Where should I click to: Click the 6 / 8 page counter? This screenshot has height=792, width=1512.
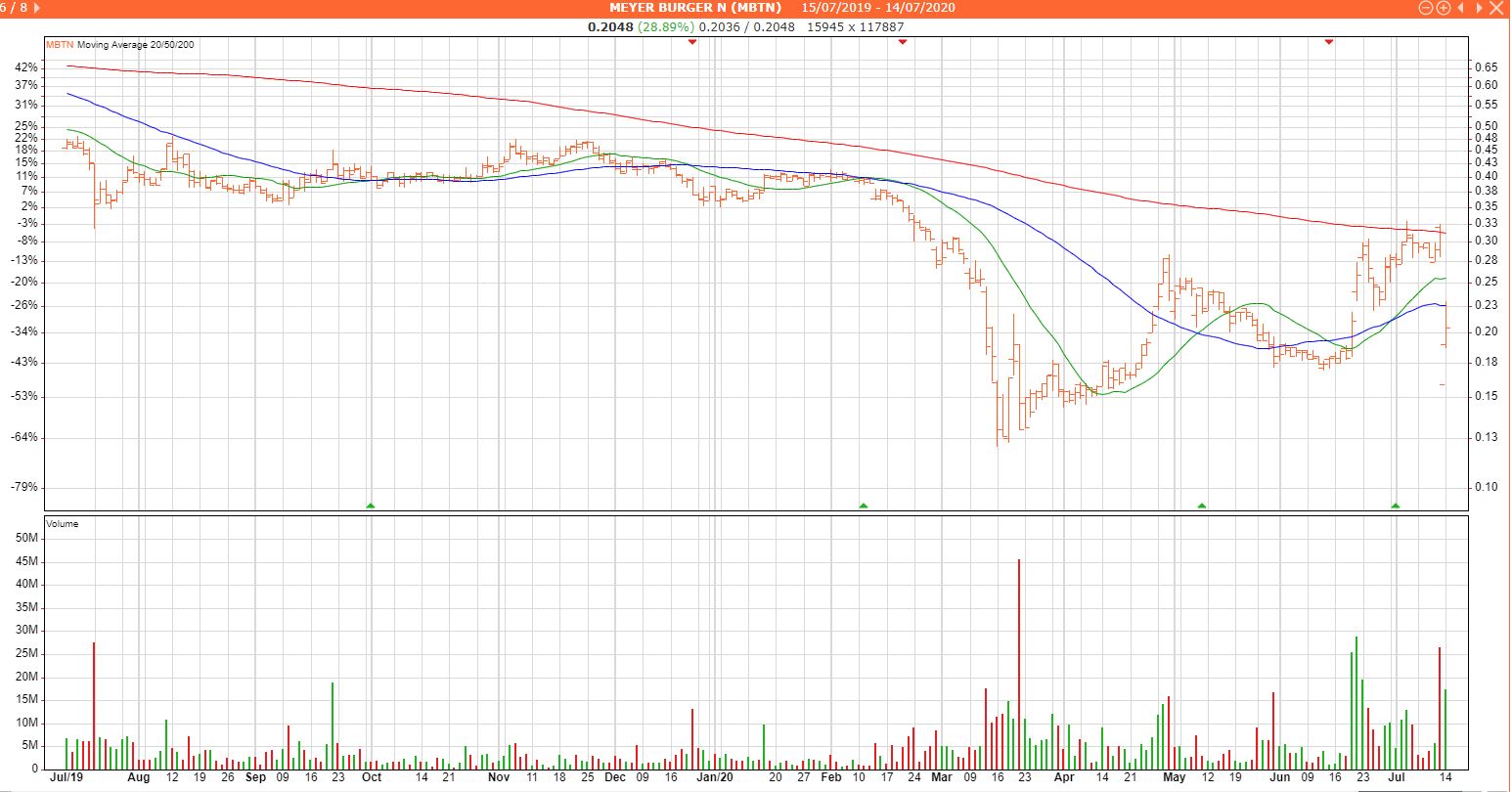(x=13, y=8)
